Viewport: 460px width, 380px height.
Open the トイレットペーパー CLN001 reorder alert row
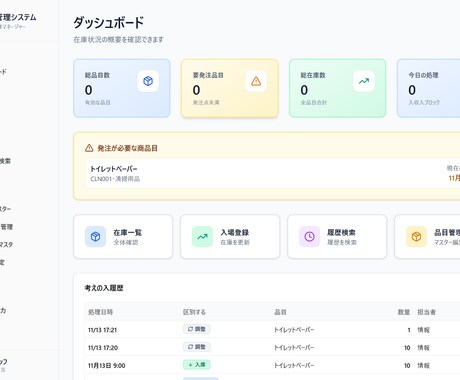pyautogui.click(x=273, y=174)
